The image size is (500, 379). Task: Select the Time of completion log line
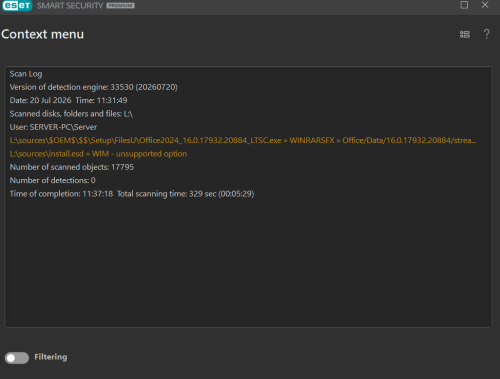coord(132,194)
